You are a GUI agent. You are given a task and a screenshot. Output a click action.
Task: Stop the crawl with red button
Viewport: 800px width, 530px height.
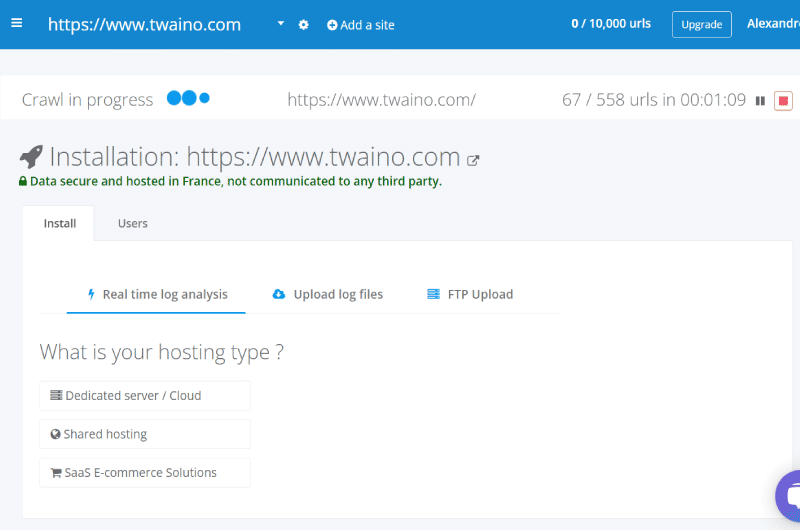[783, 101]
